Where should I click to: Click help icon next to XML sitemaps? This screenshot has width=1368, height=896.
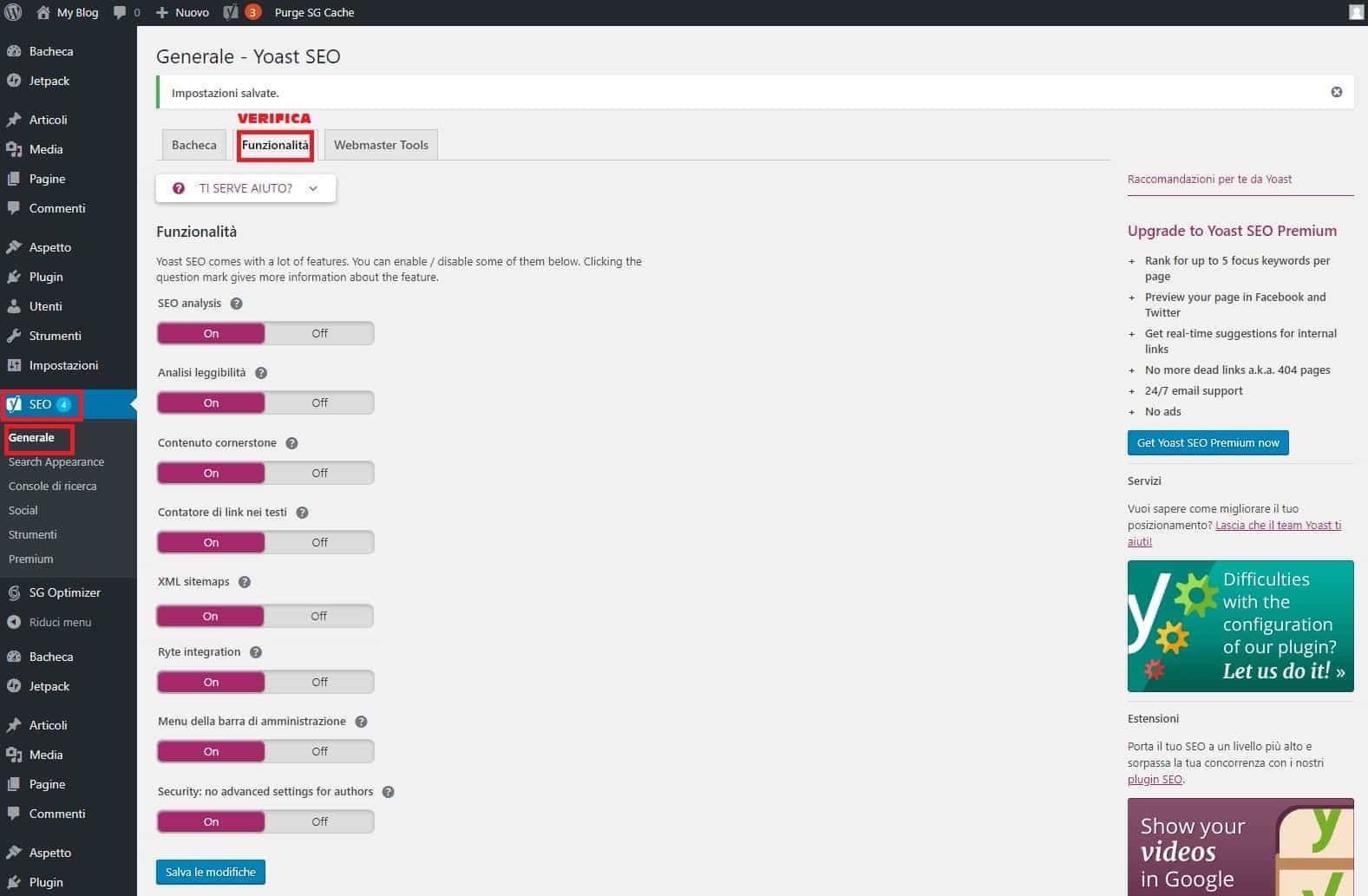pyautogui.click(x=245, y=582)
